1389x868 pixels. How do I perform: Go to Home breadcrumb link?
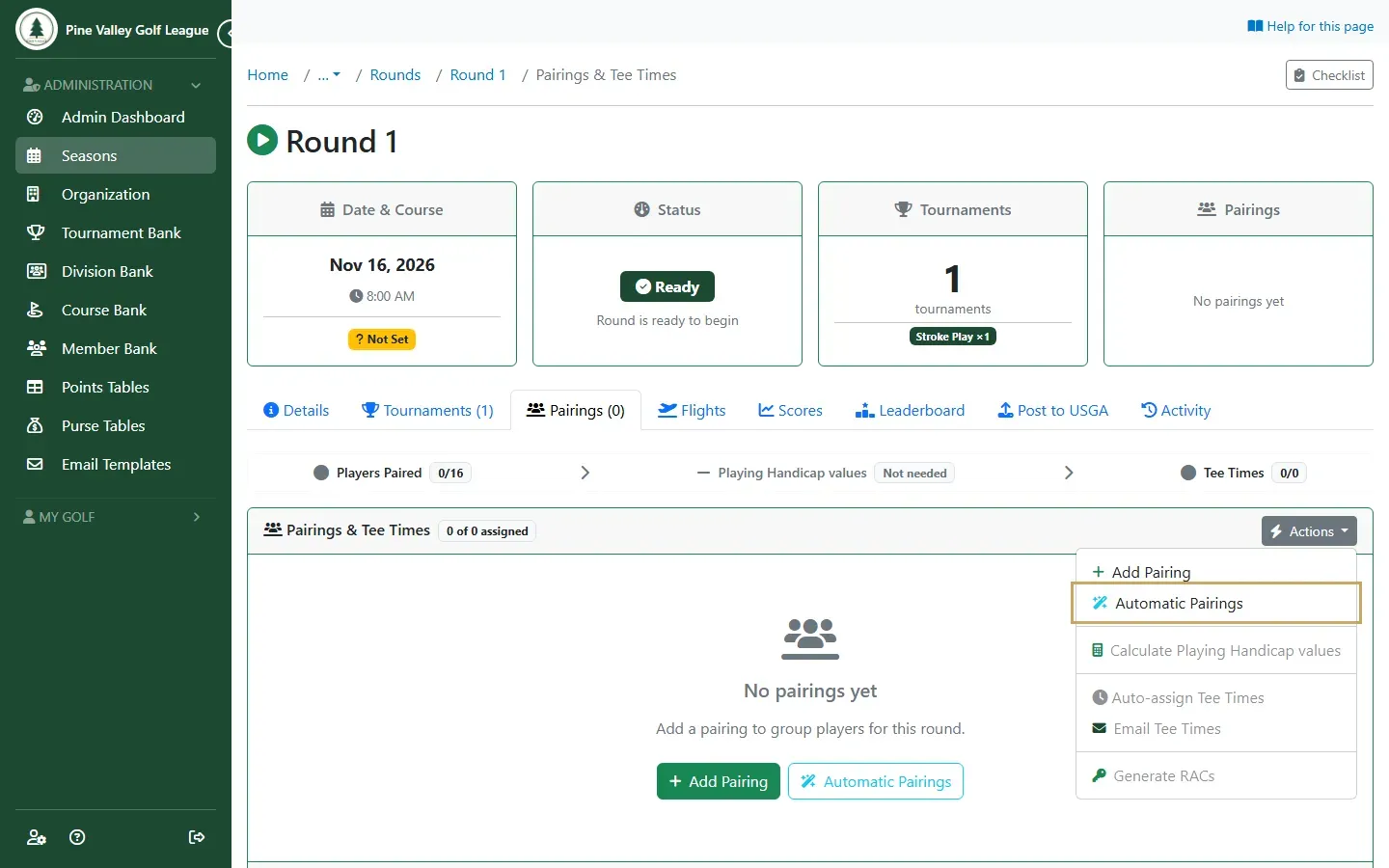(x=267, y=74)
